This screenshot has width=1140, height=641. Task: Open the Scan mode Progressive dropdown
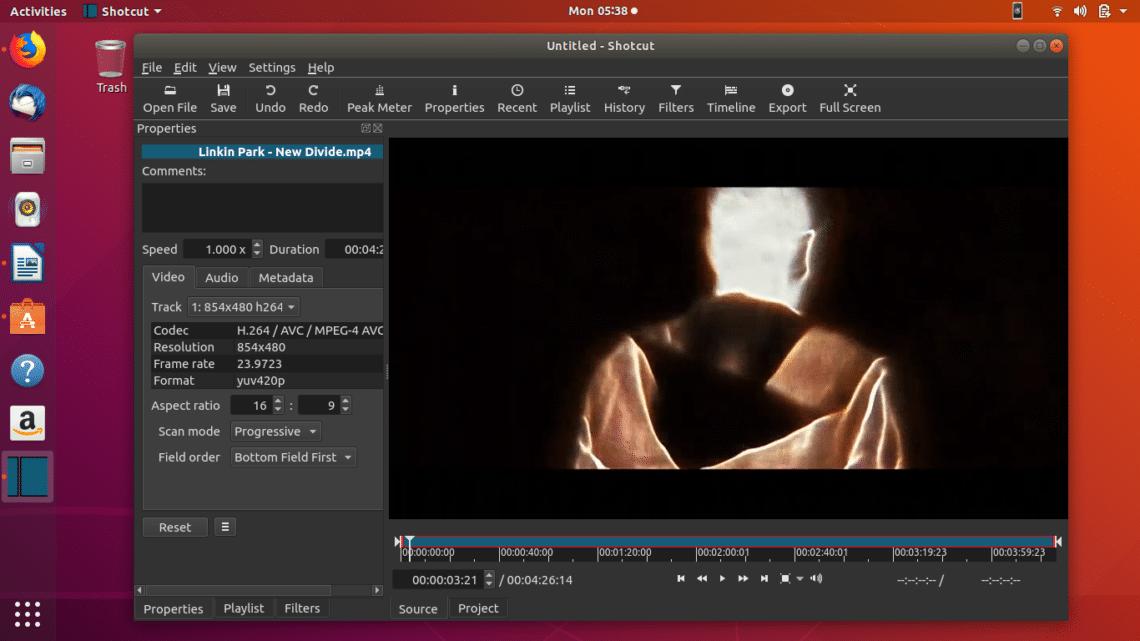(276, 432)
